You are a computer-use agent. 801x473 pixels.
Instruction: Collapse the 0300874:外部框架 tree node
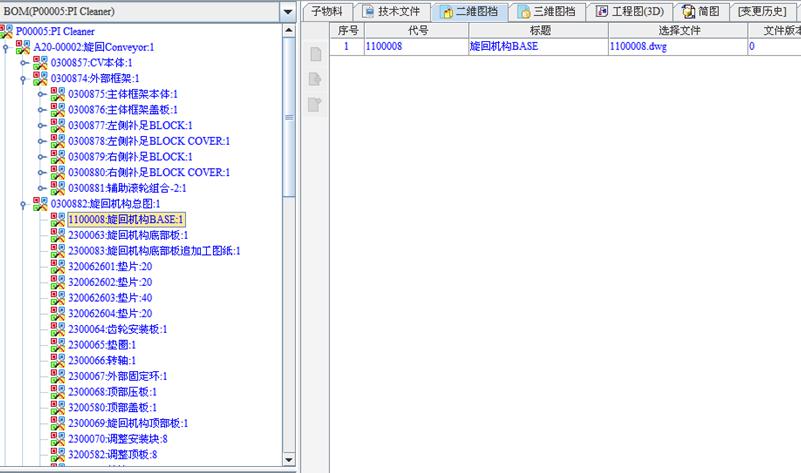(24, 78)
